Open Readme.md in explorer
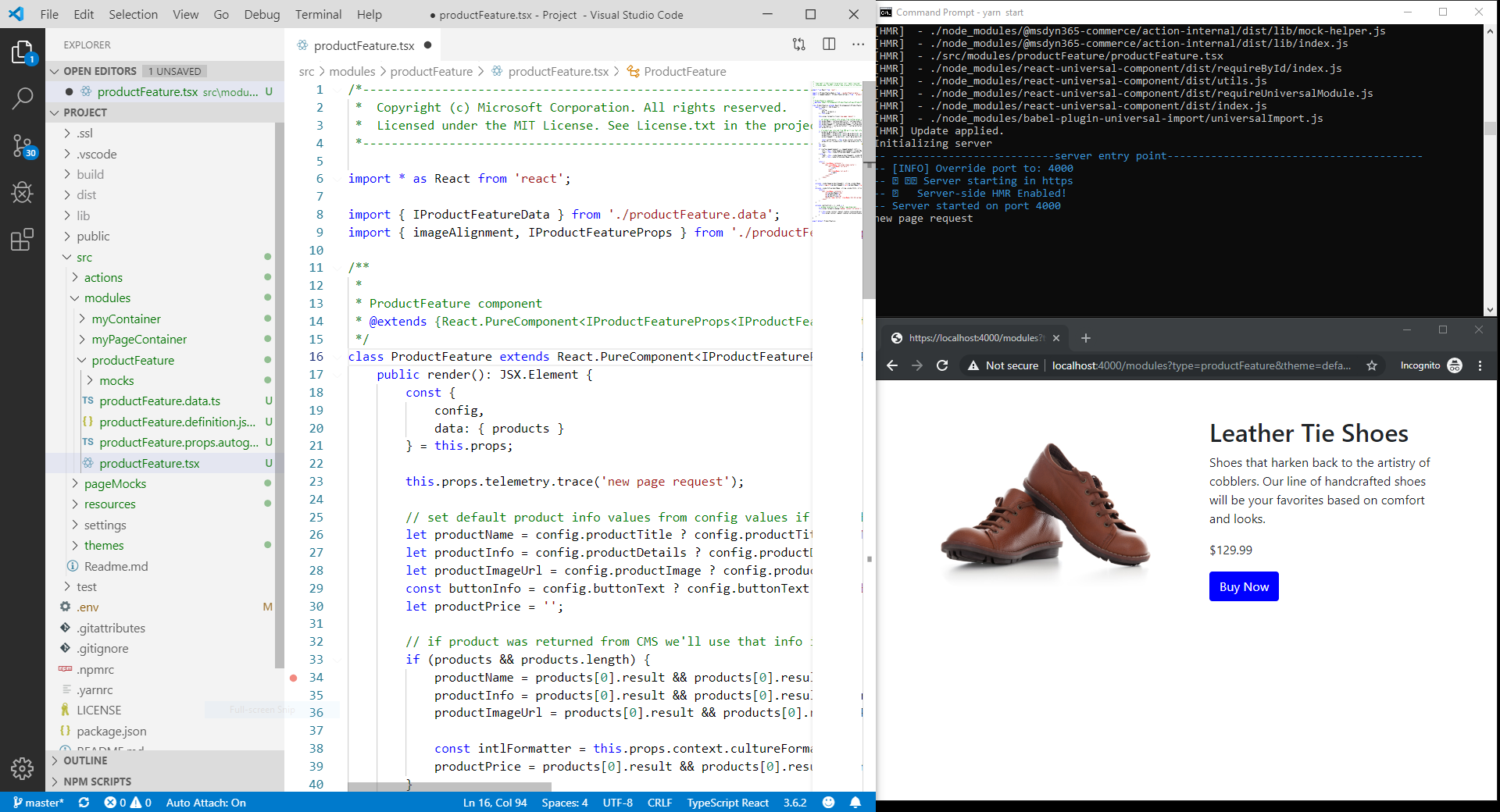1500x812 pixels. pyautogui.click(x=116, y=566)
